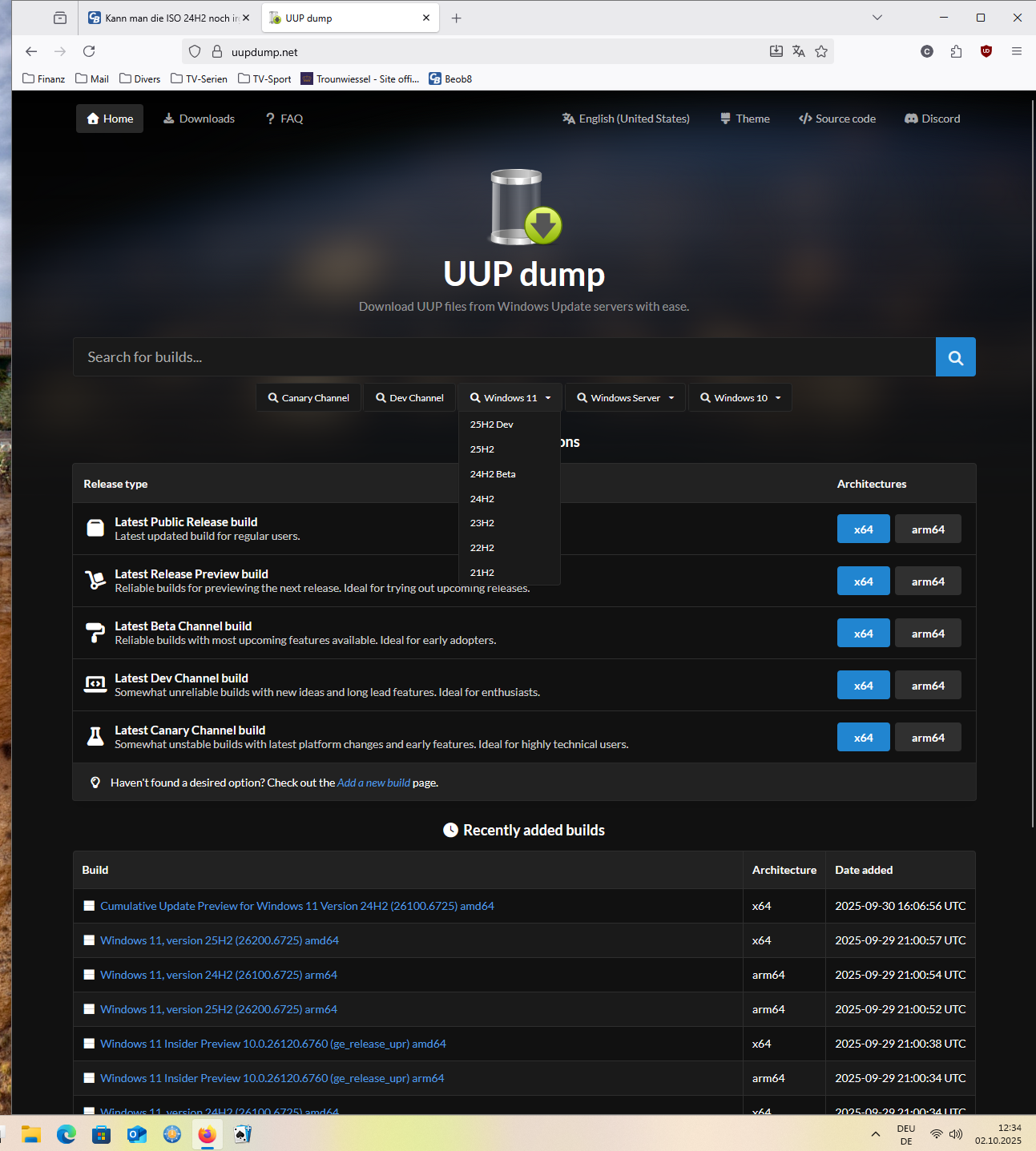Screen dimensions: 1036x1151
Task: Open Solitaire from the taskbar
Action: tap(243, 1134)
